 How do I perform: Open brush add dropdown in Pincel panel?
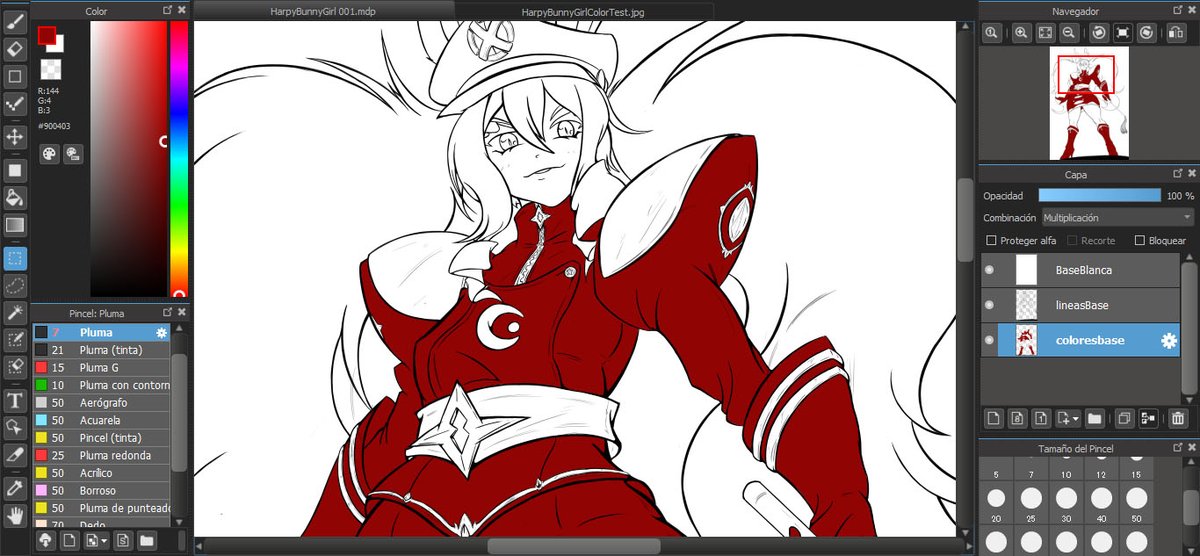click(x=96, y=541)
